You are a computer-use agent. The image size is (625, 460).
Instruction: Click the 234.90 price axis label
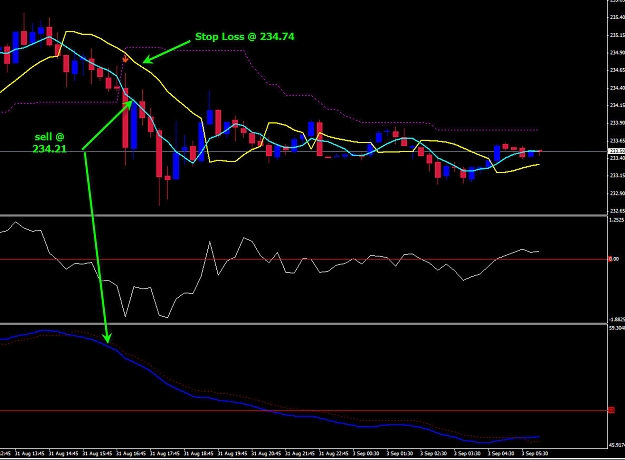(617, 52)
